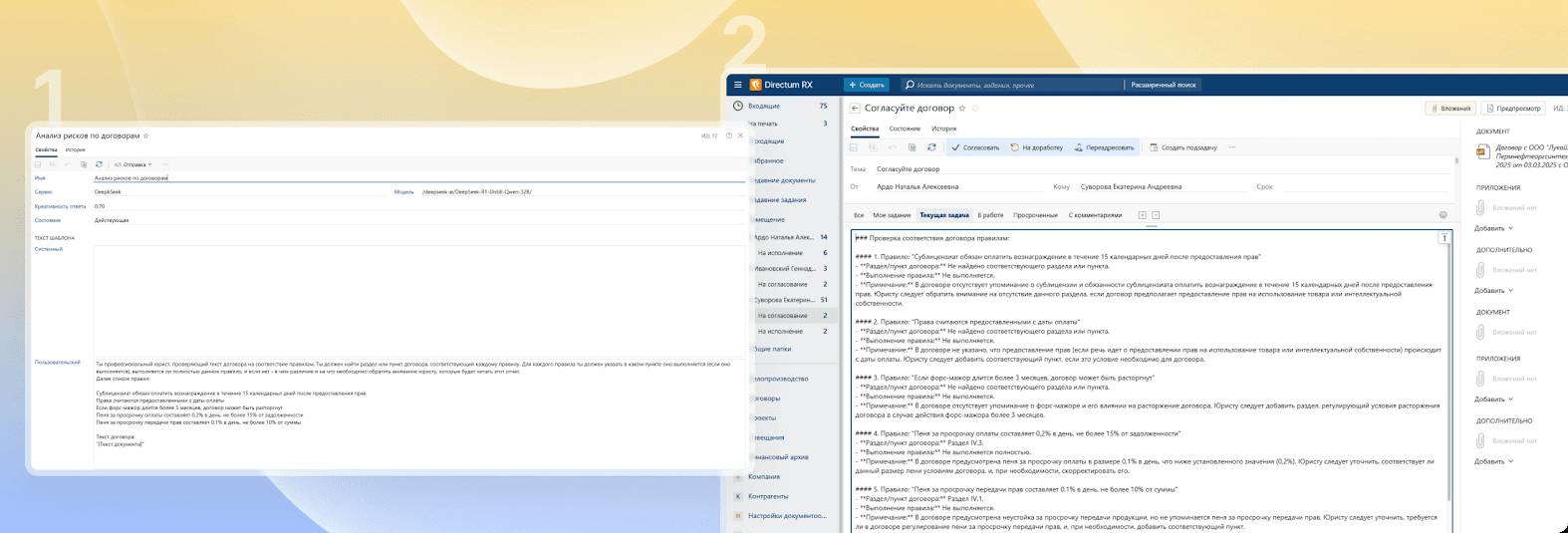The width and height of the screenshot is (1568, 533).
Task: Click the back arrow beside Согласуйте договор
Action: (855, 109)
